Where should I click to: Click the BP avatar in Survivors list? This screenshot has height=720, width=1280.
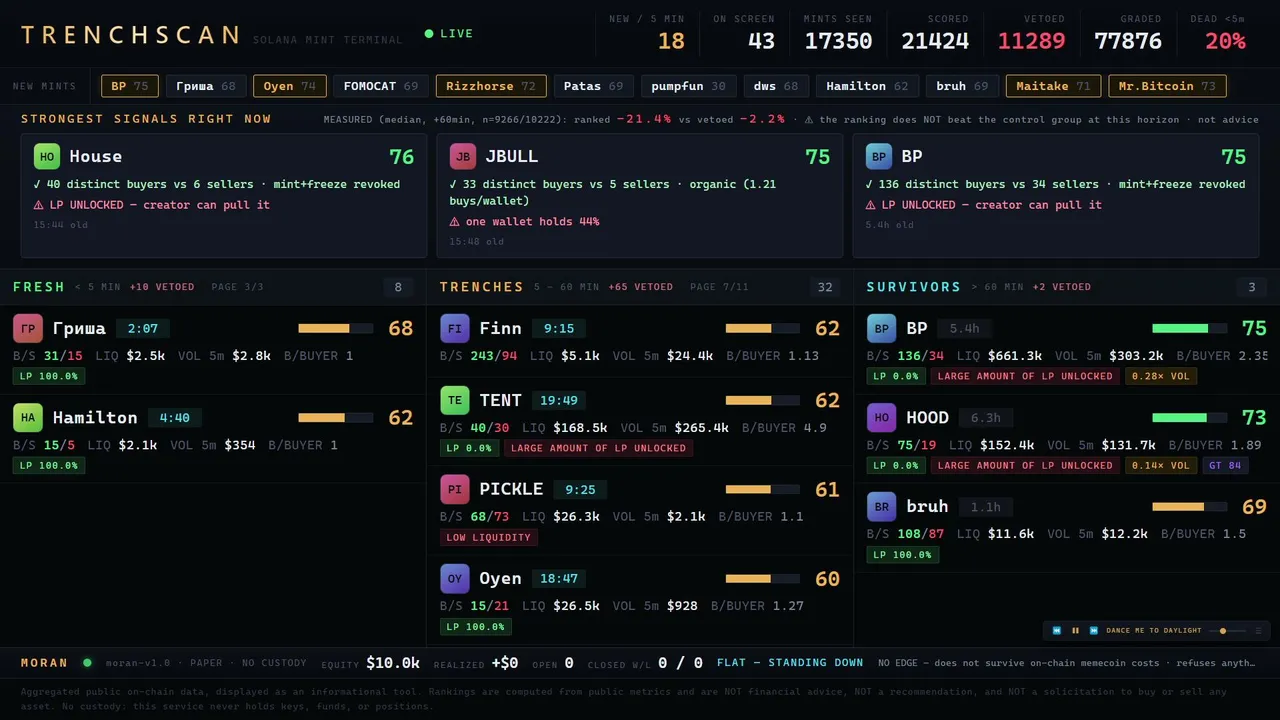(882, 328)
